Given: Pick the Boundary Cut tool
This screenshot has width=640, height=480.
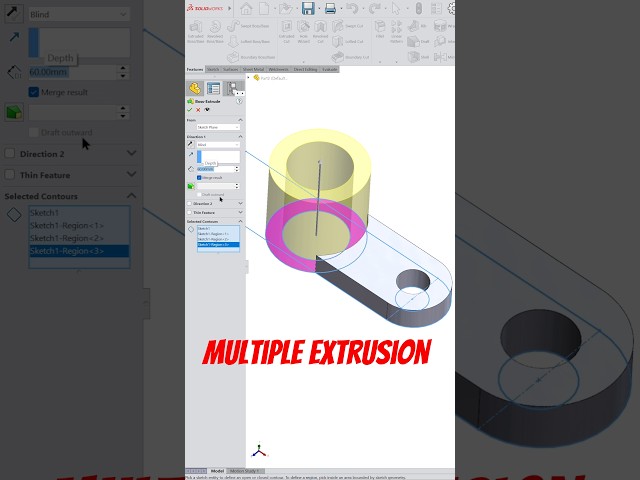Looking at the screenshot, I should click(350, 57).
